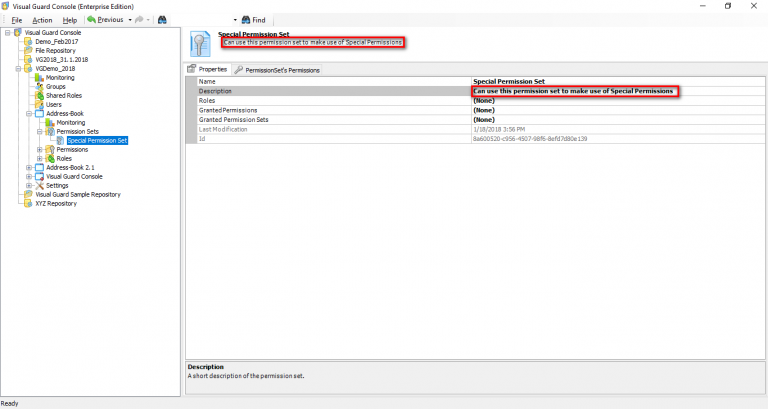Expand the Address-Book 2.1 node
768x409 pixels.
click(29, 168)
